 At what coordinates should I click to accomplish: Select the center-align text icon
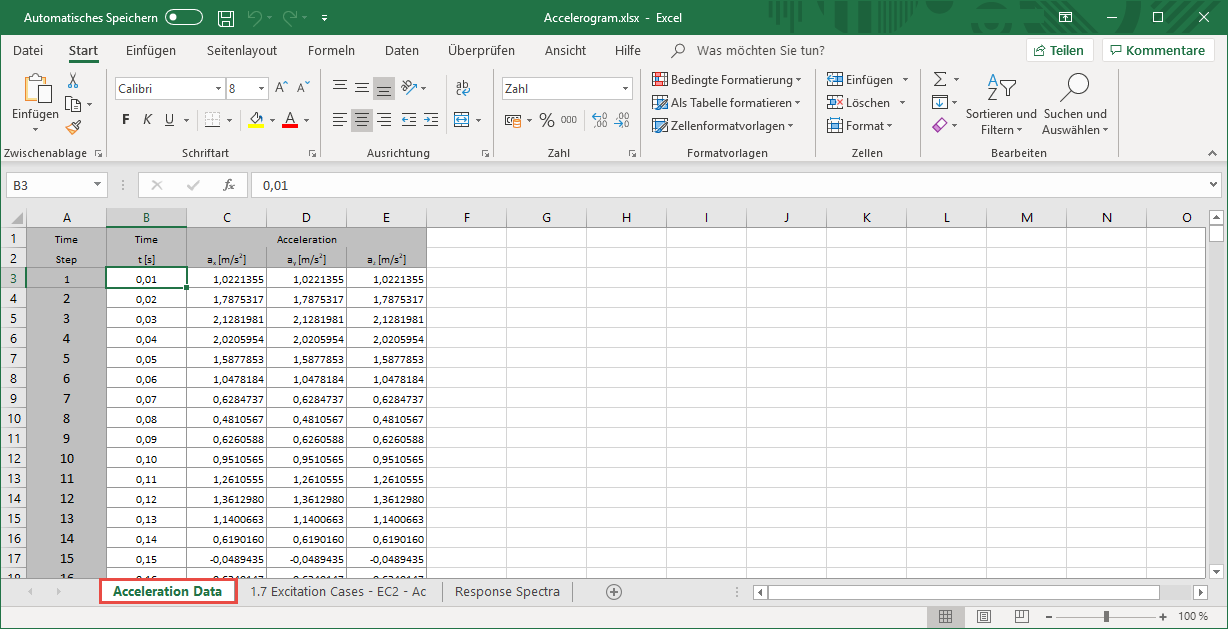(x=361, y=119)
